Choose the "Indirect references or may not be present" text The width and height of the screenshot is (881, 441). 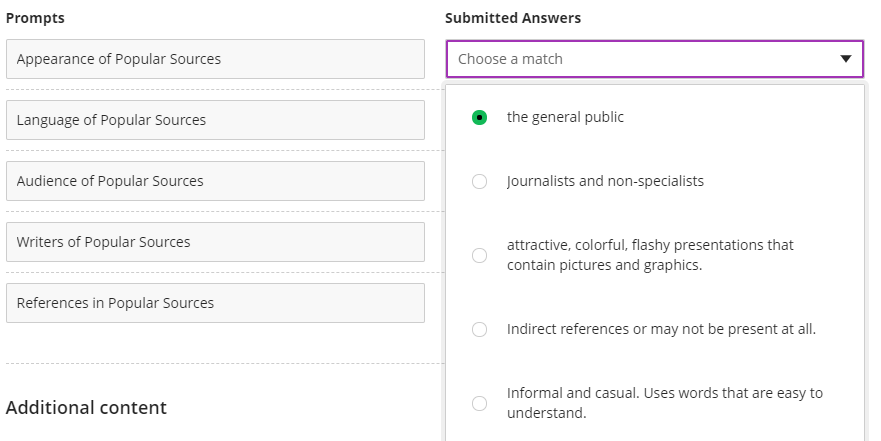tap(661, 329)
